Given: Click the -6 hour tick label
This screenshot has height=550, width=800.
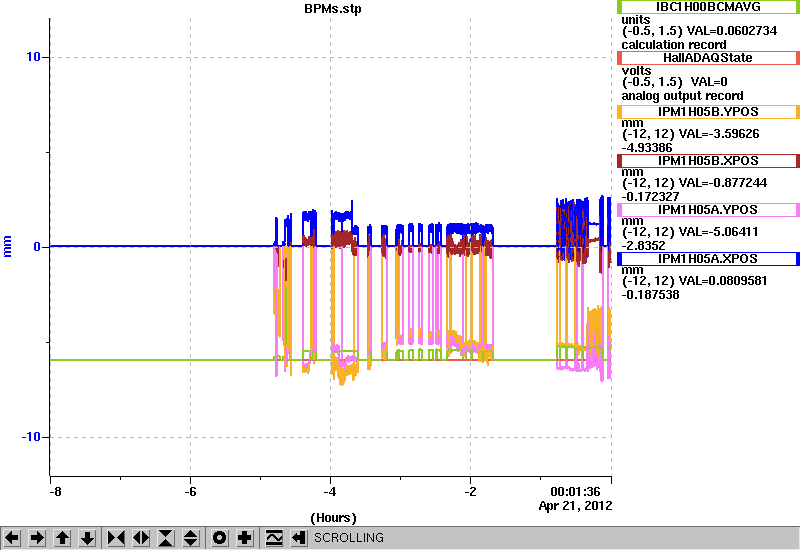Looking at the screenshot, I should (190, 492).
